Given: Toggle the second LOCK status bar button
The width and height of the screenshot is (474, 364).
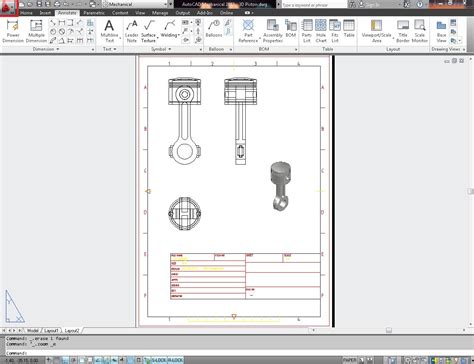Looking at the screenshot, I should click(x=175, y=360).
